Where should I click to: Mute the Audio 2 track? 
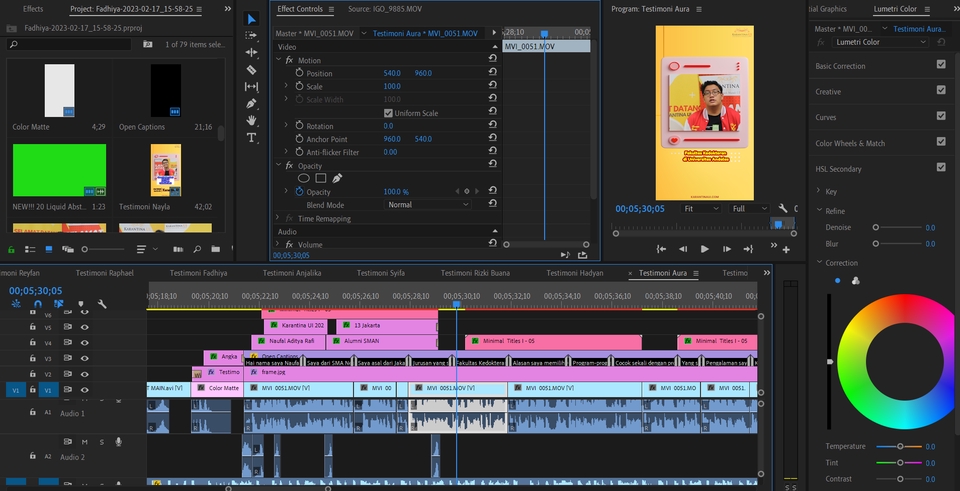[85, 441]
